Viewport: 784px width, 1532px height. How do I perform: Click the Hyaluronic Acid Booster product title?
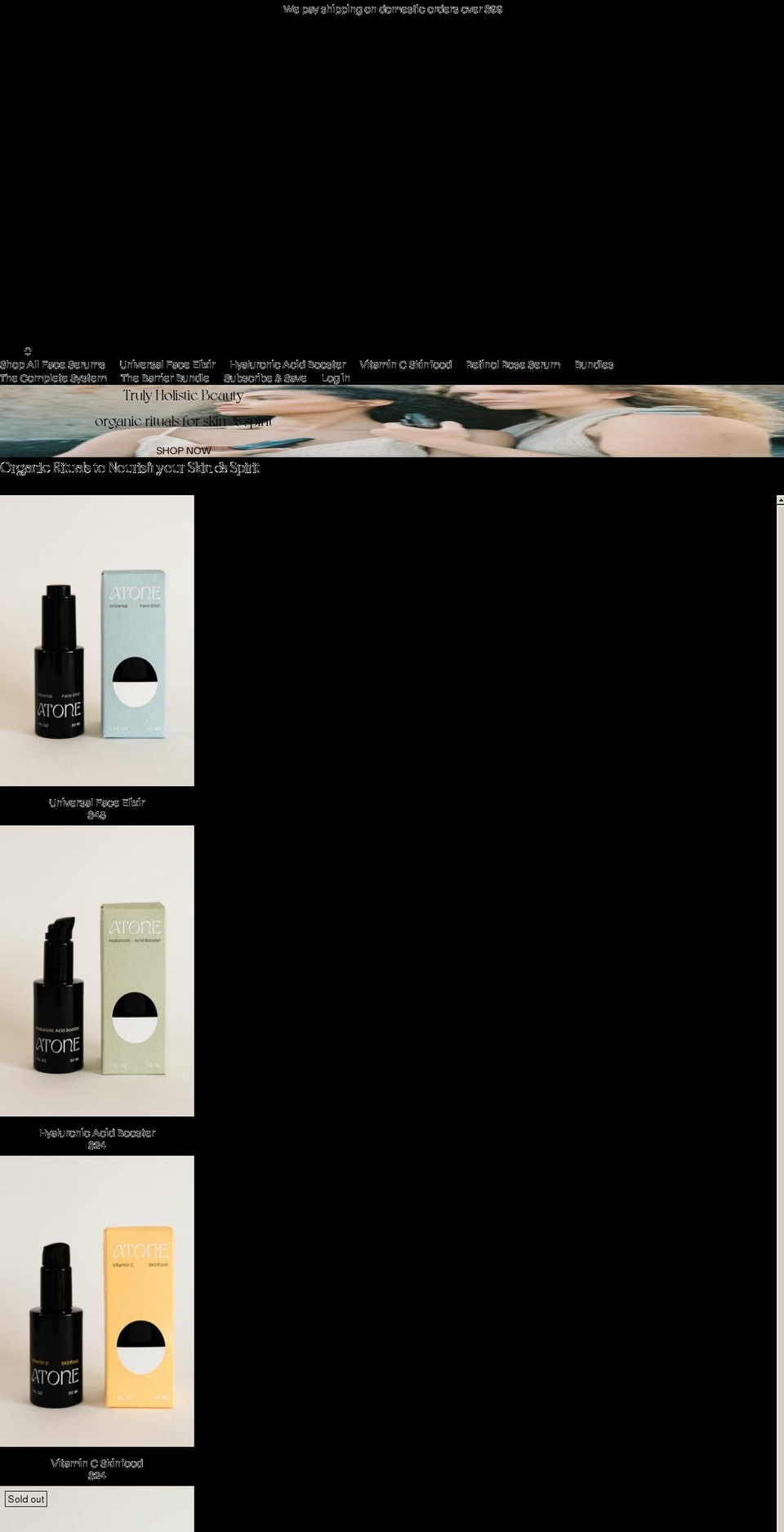tap(97, 1132)
